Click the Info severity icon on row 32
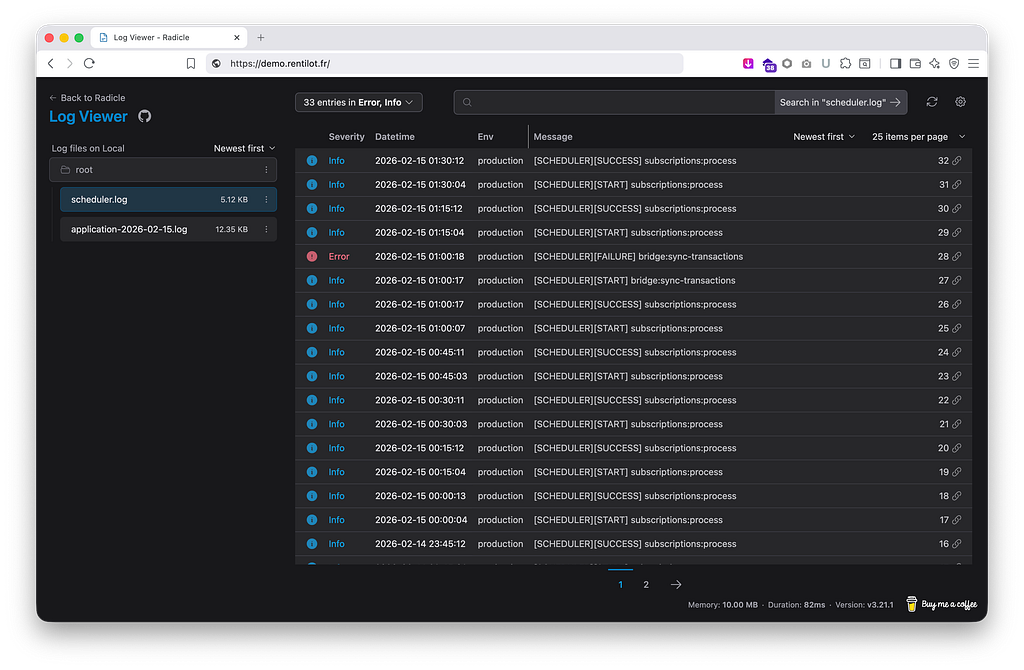The image size is (1024, 670). click(x=312, y=161)
